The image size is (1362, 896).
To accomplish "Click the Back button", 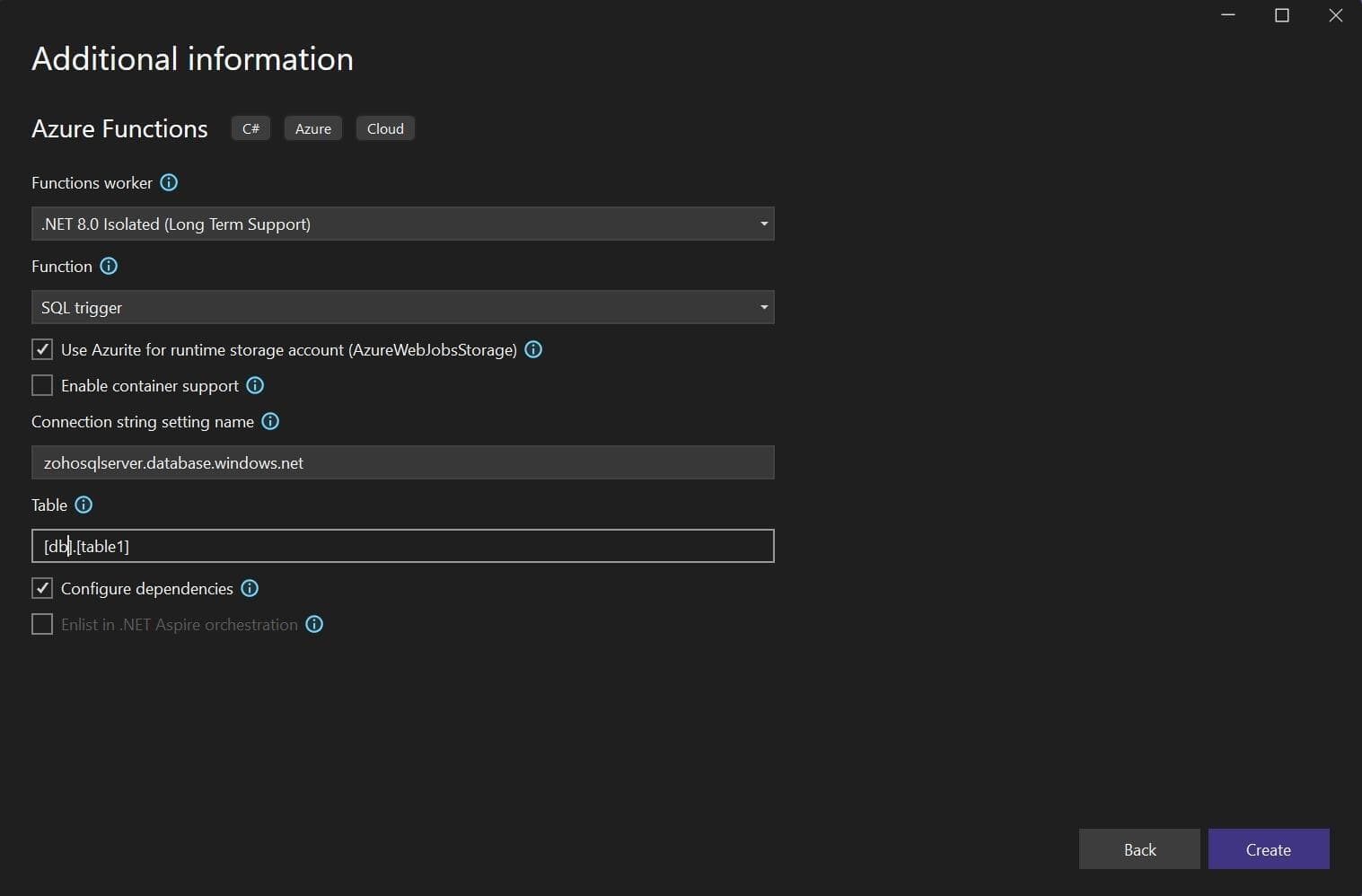I will (x=1138, y=848).
